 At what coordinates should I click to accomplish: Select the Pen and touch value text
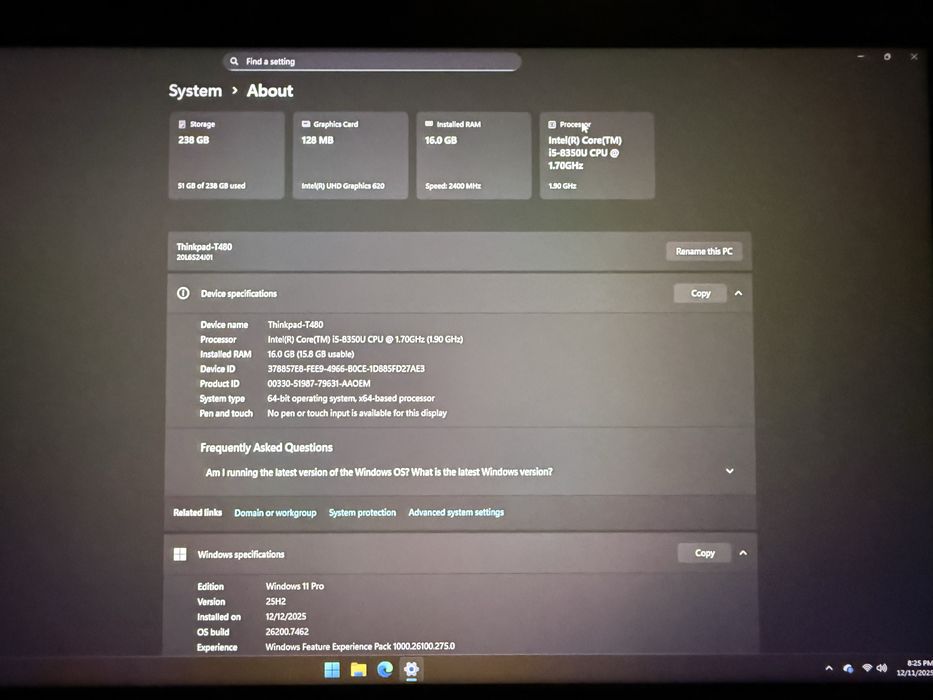pos(357,413)
